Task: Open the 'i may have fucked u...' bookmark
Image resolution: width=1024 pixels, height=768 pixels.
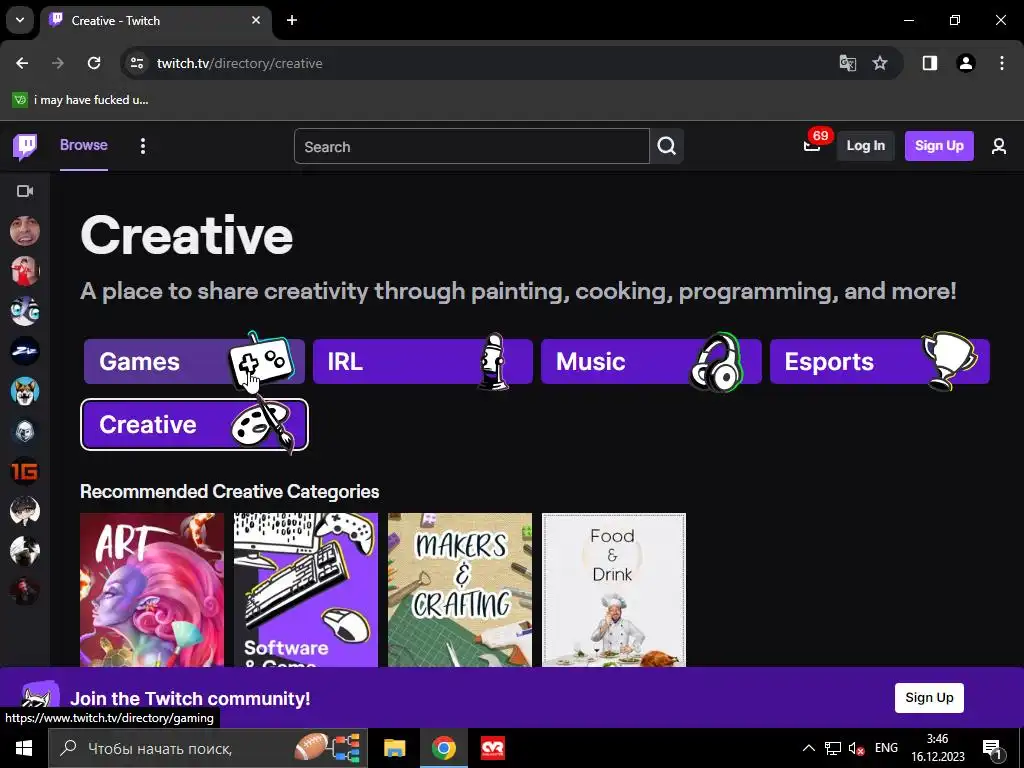Action: click(x=80, y=100)
